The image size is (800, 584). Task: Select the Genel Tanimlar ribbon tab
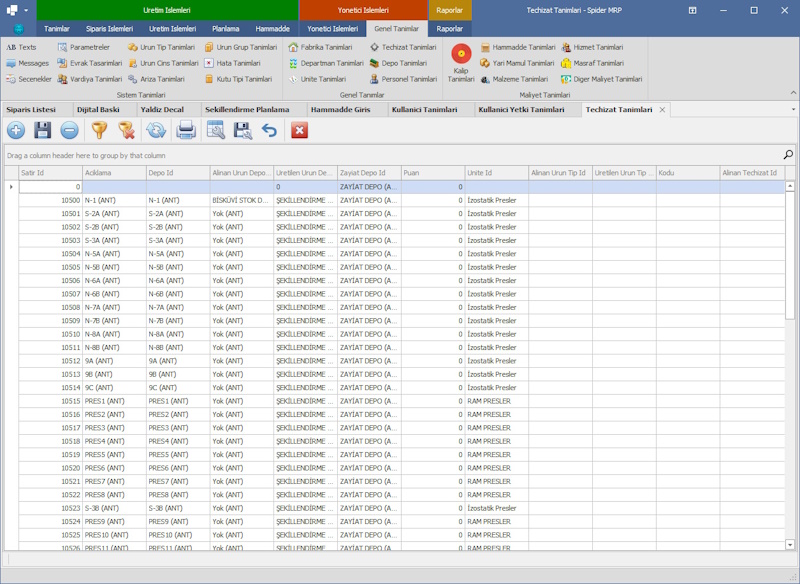click(x=396, y=29)
